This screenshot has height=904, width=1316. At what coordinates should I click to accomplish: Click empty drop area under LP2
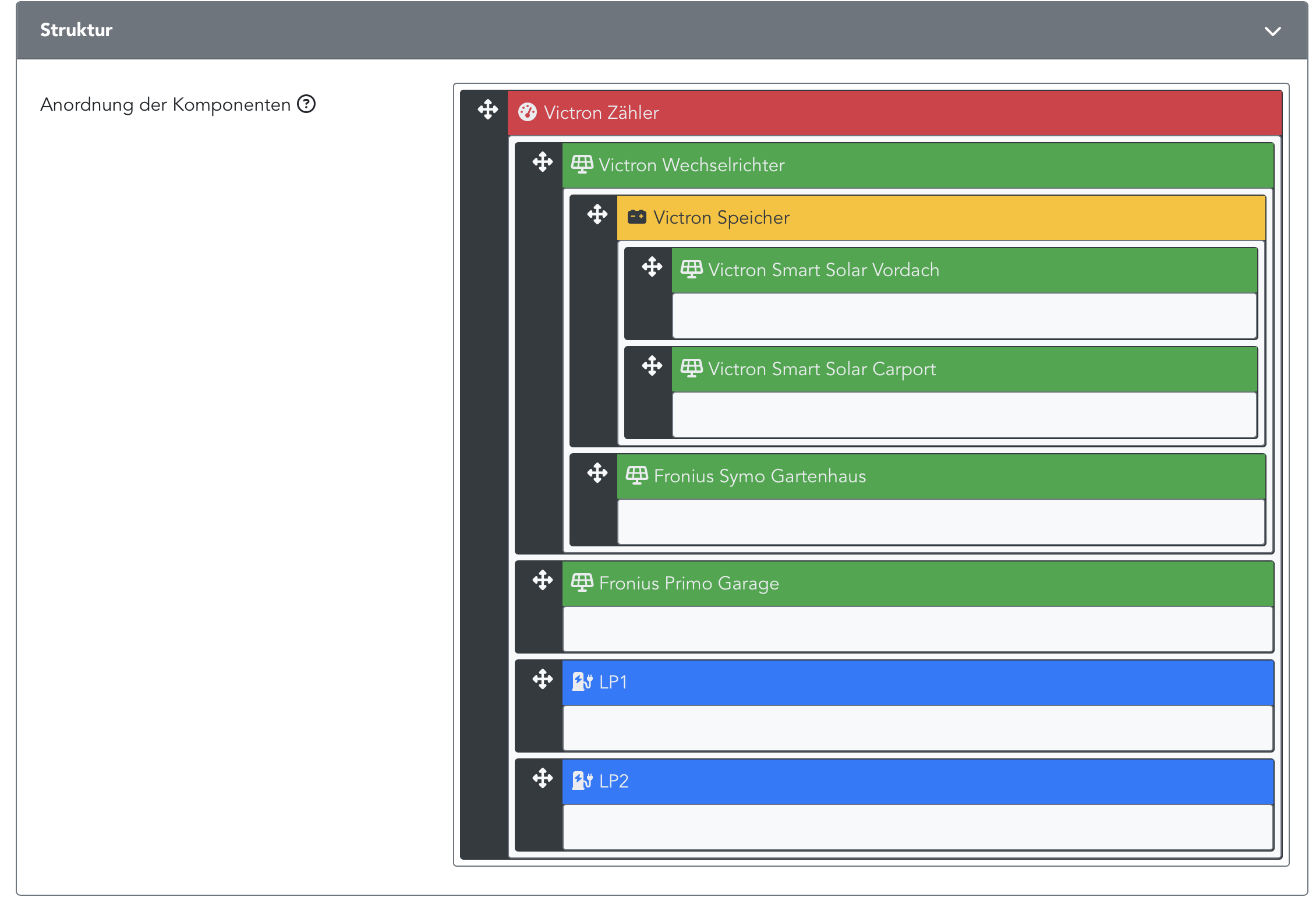(917, 827)
